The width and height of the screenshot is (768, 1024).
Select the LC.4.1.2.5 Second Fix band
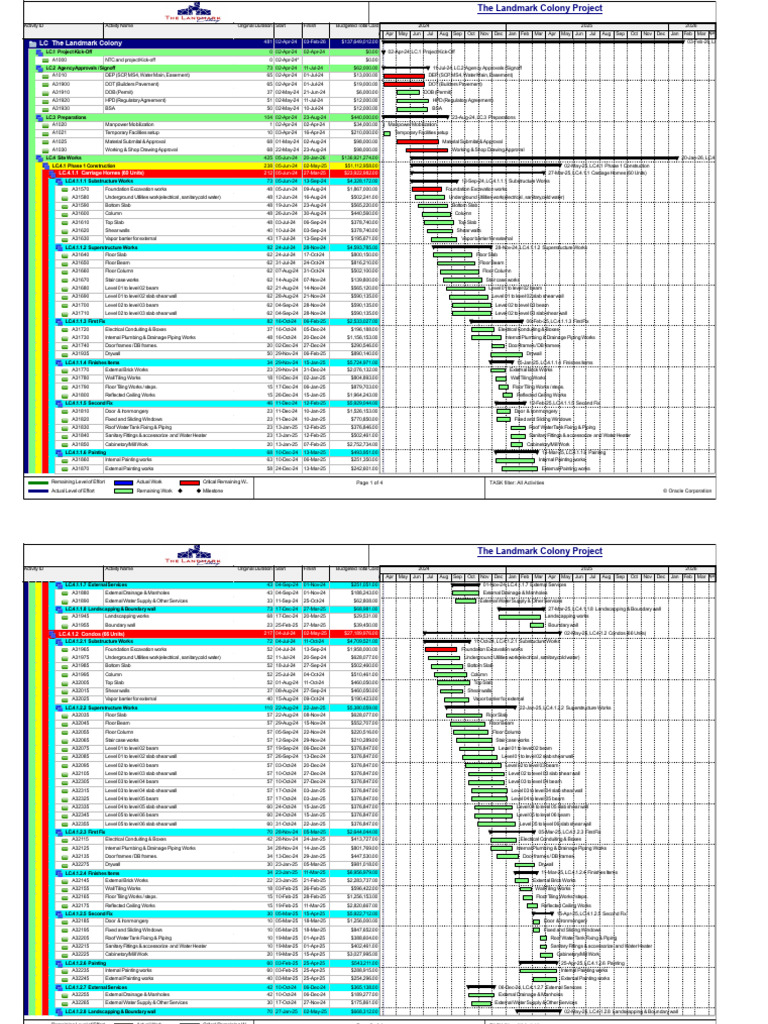pyautogui.click(x=215, y=914)
